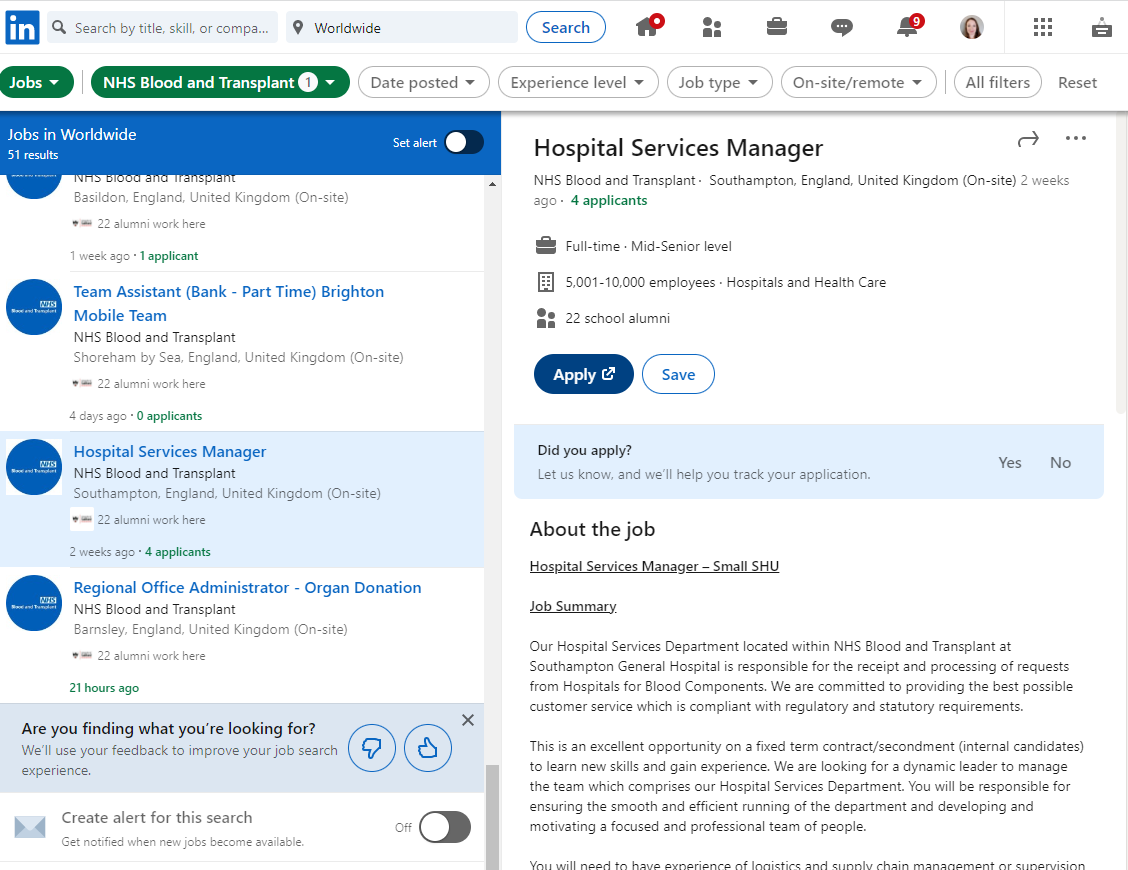Click the Job Summary heading
1128x870 pixels.
click(573, 606)
